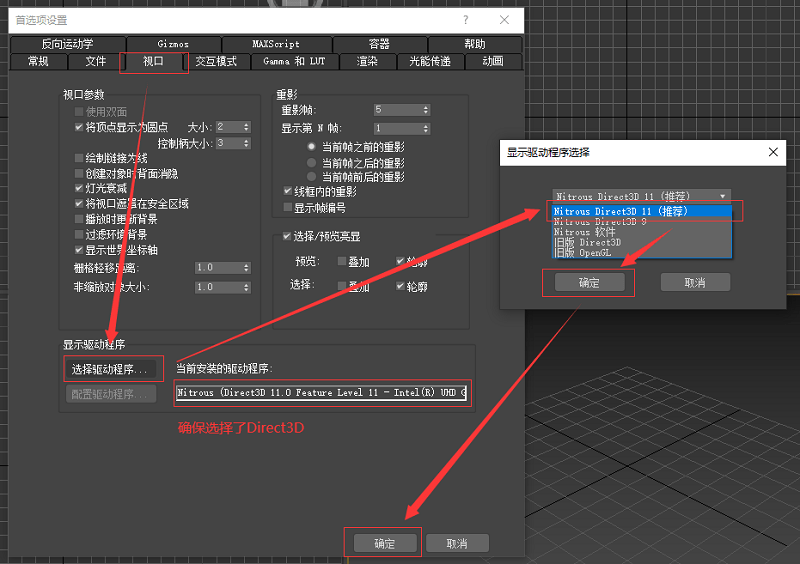
Task: Click the 重影帧 spinner arrows
Action: click(426, 110)
